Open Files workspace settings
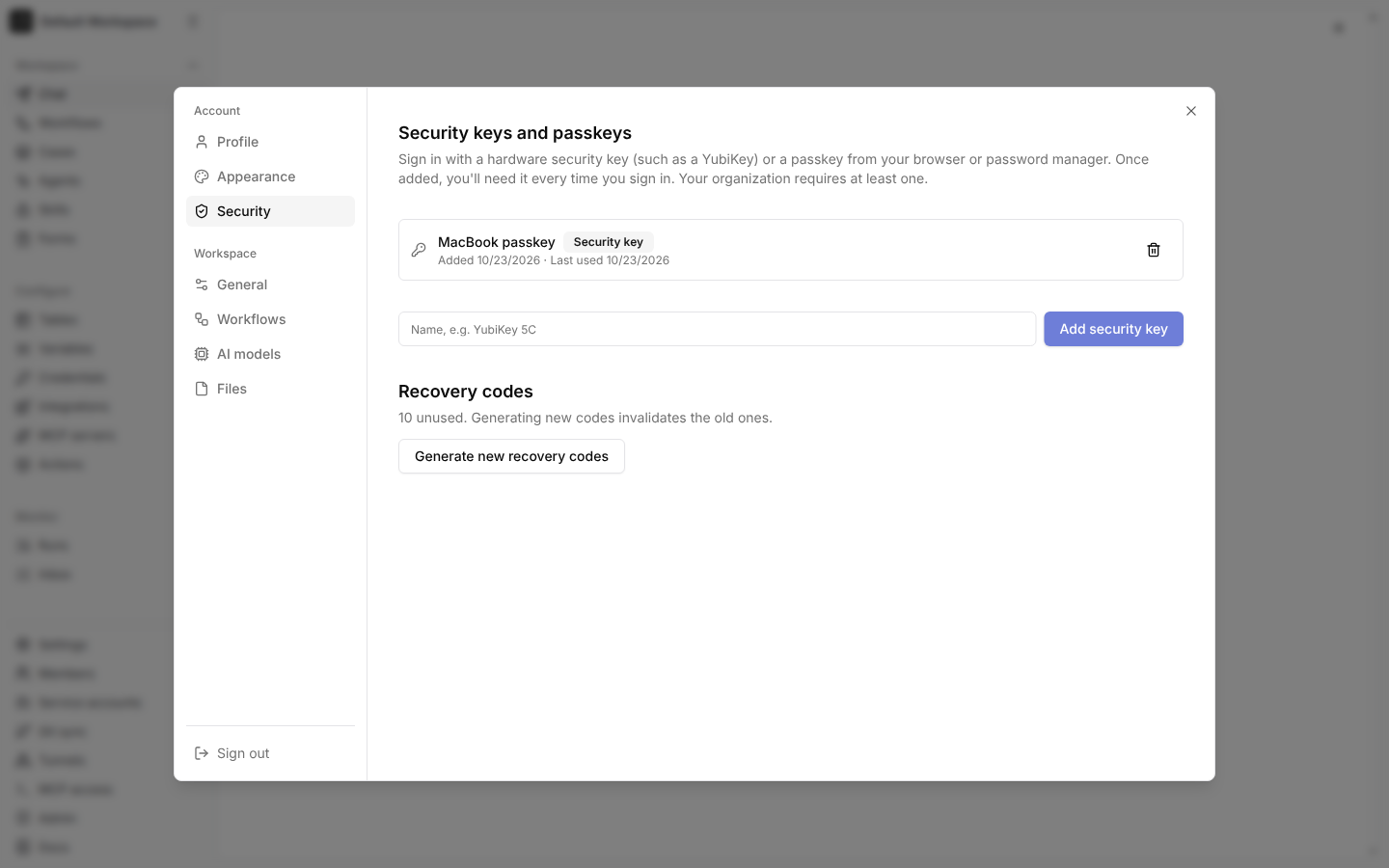This screenshot has height=868, width=1389. 270,389
